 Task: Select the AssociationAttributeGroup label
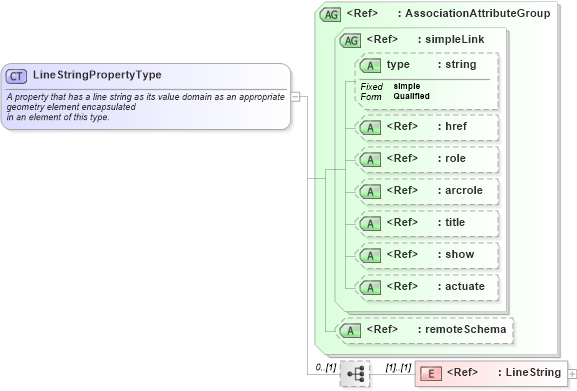pyautogui.click(x=478, y=13)
